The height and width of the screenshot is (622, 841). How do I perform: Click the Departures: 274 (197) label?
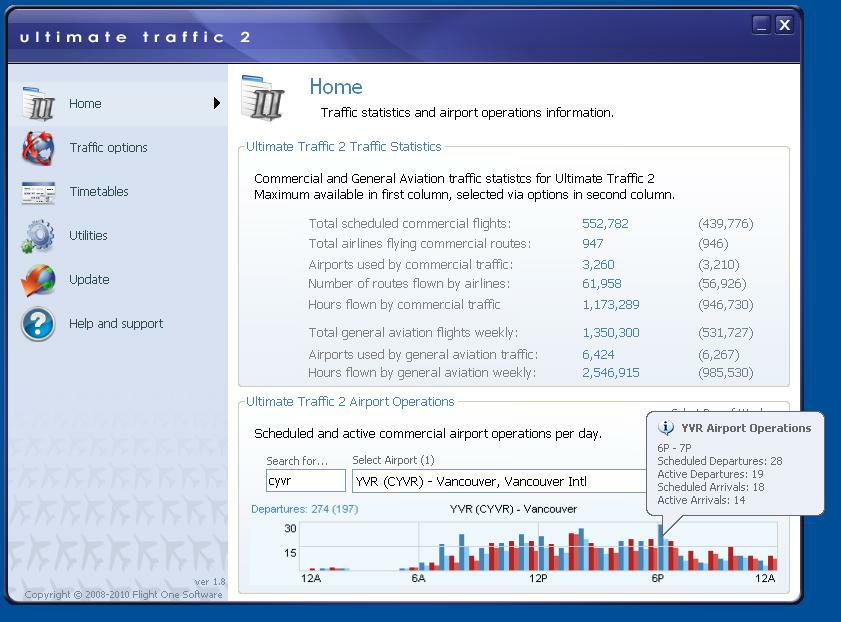pos(304,509)
